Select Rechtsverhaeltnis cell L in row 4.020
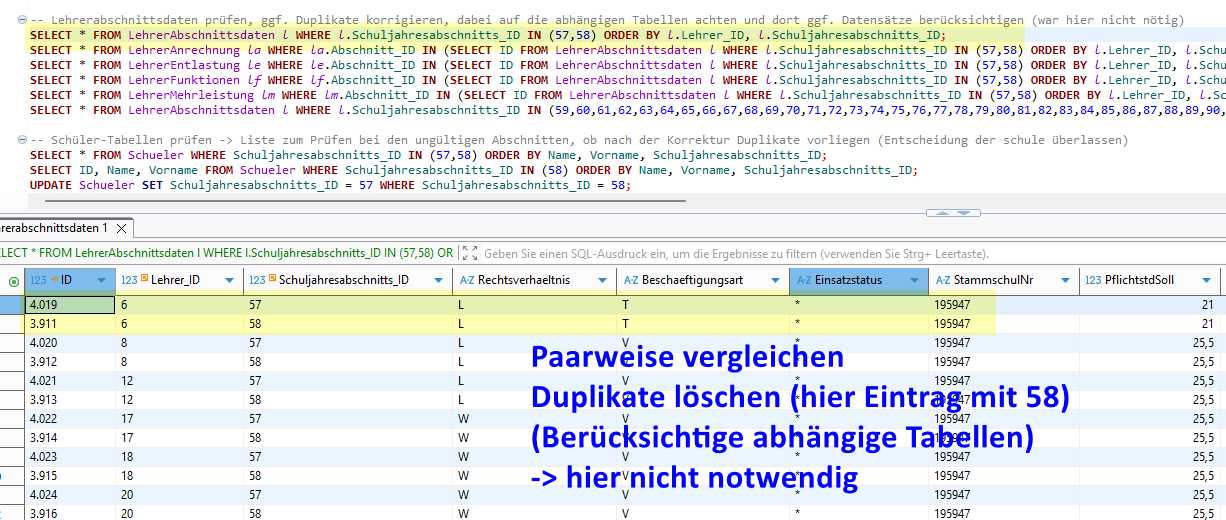 point(535,342)
